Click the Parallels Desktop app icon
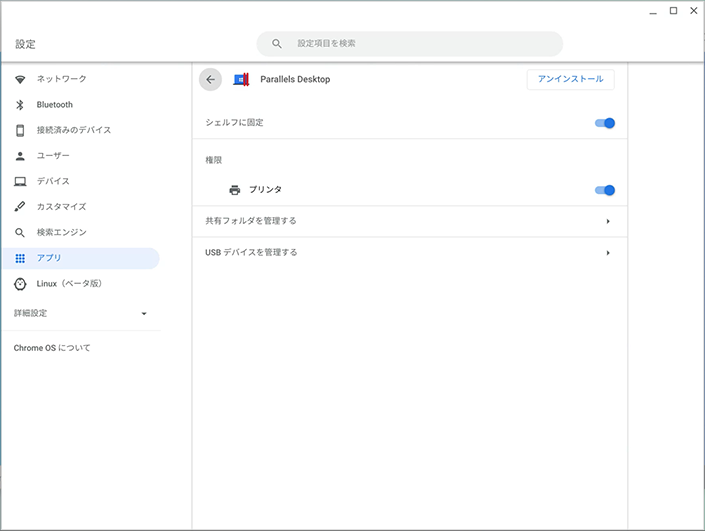This screenshot has width=705, height=531. click(x=241, y=80)
